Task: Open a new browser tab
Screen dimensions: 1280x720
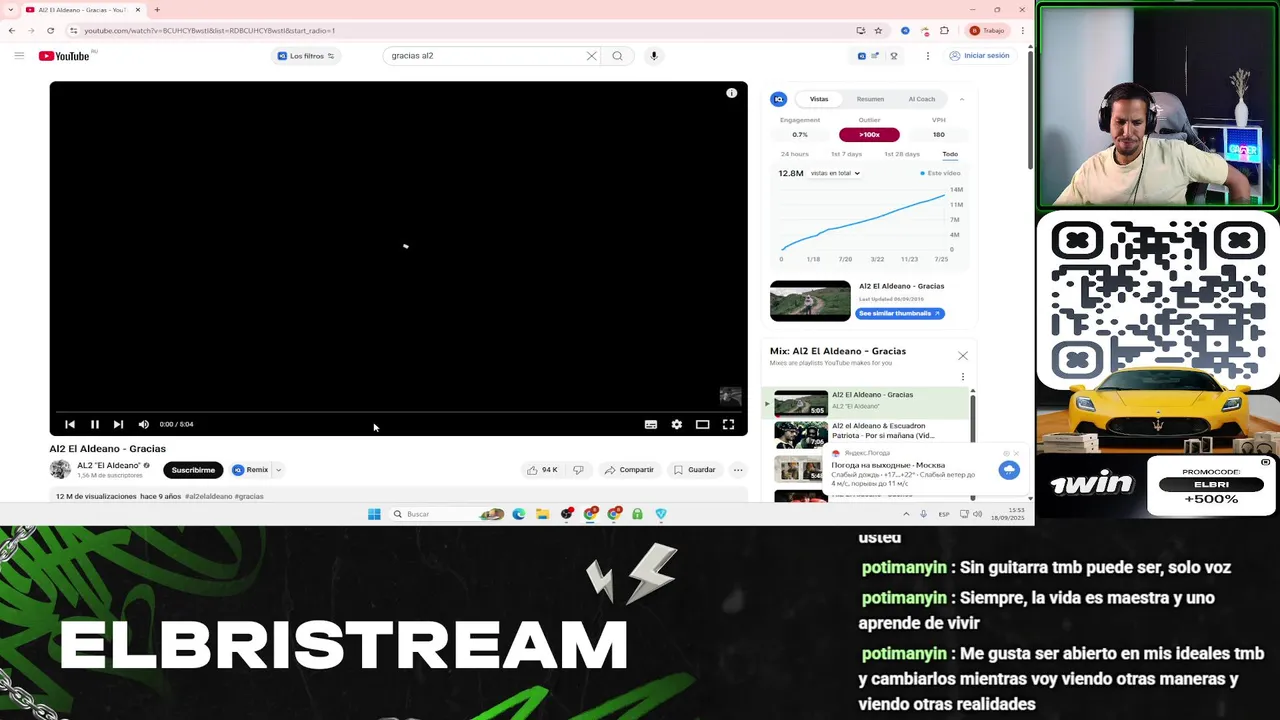Action: click(157, 10)
